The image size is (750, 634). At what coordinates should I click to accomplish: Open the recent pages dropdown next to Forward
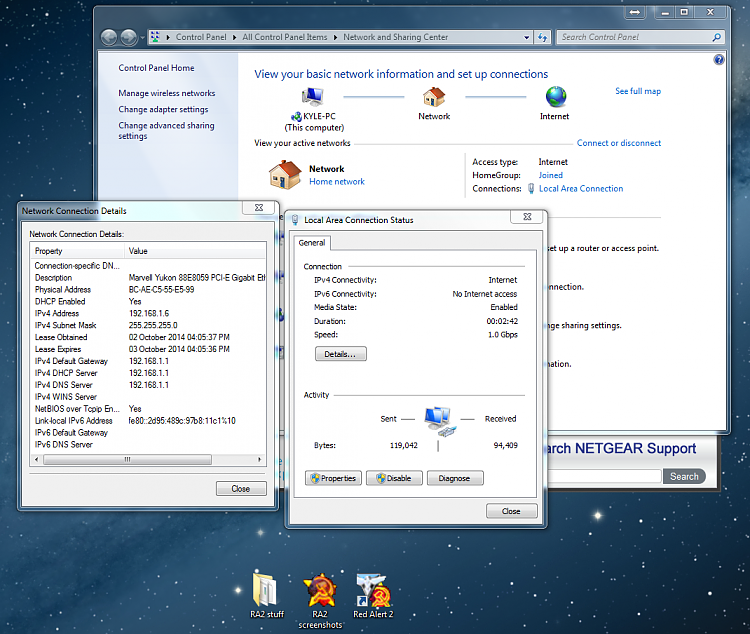[142, 37]
